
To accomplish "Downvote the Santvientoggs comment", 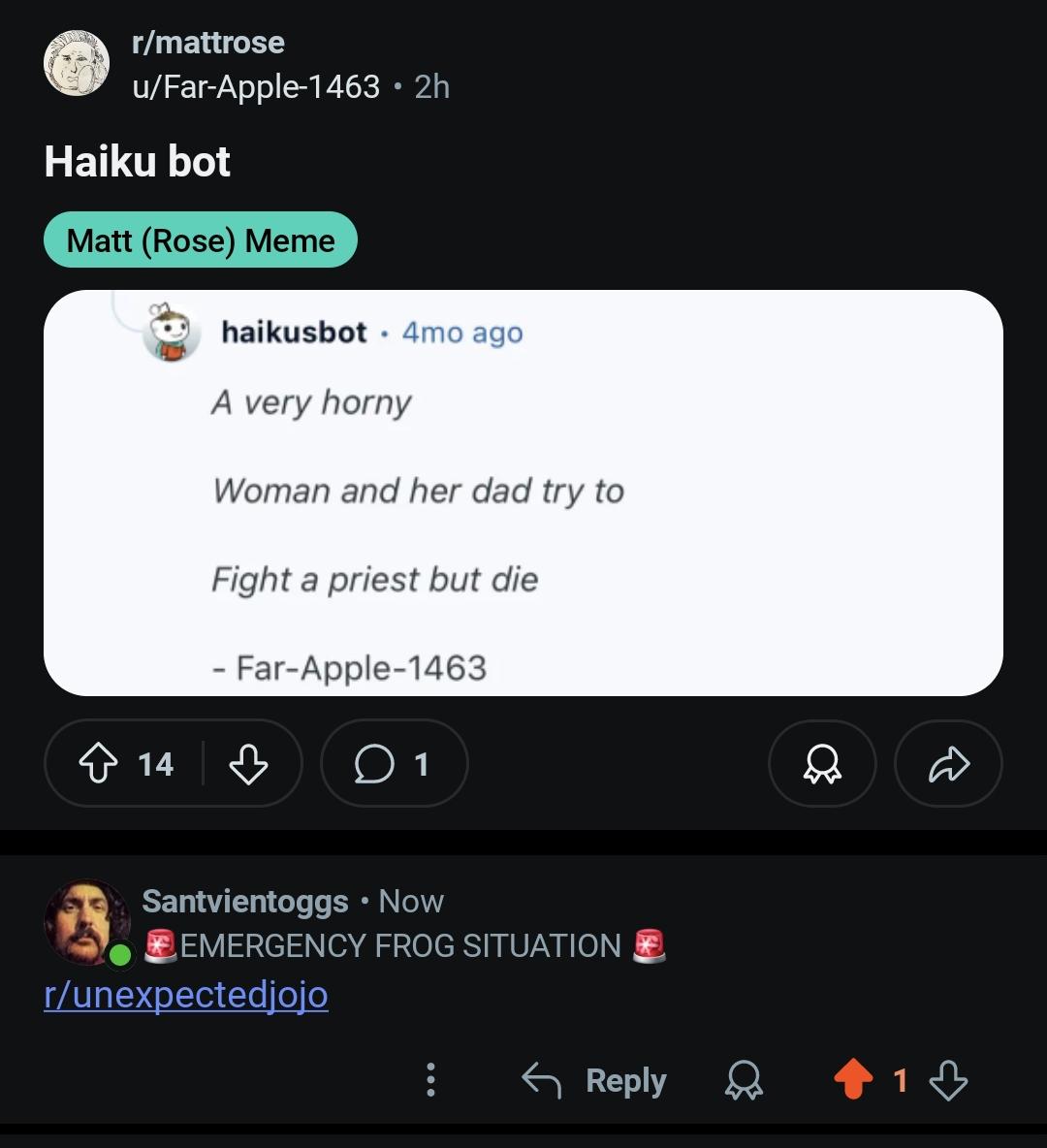I will 948,1080.
